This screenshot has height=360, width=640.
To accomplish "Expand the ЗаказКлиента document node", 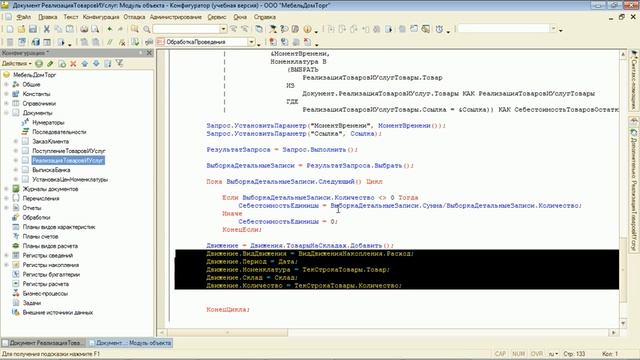I will 16,141.
